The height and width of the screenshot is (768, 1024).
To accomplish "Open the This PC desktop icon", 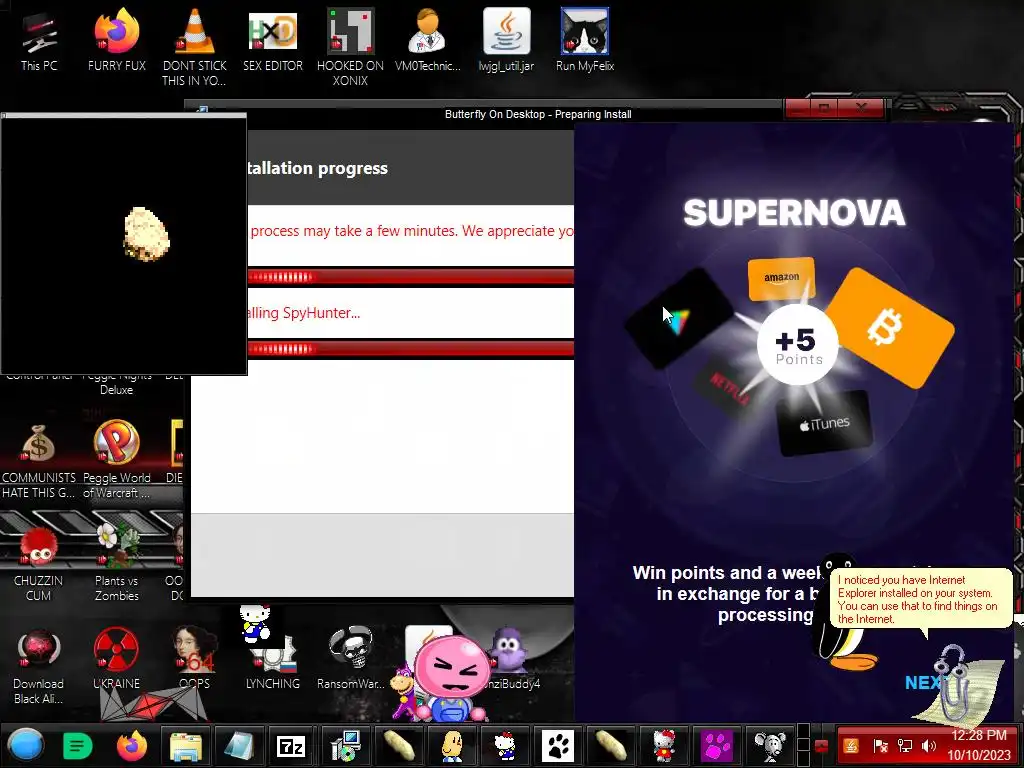I will coord(39,40).
